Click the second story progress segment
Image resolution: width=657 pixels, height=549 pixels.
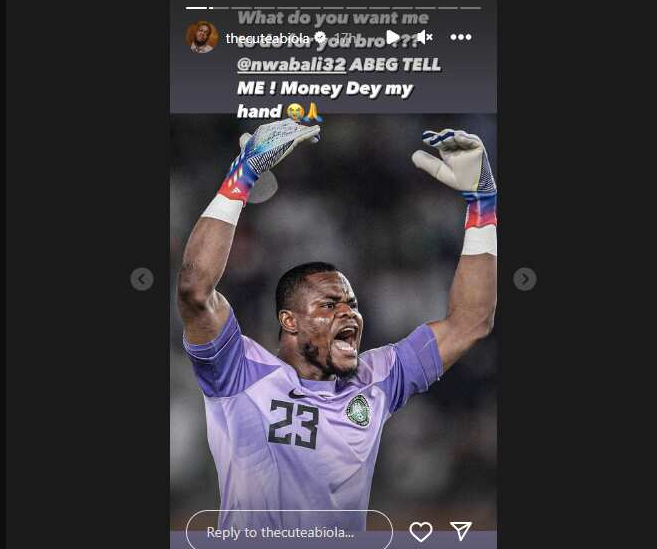tap(219, 8)
